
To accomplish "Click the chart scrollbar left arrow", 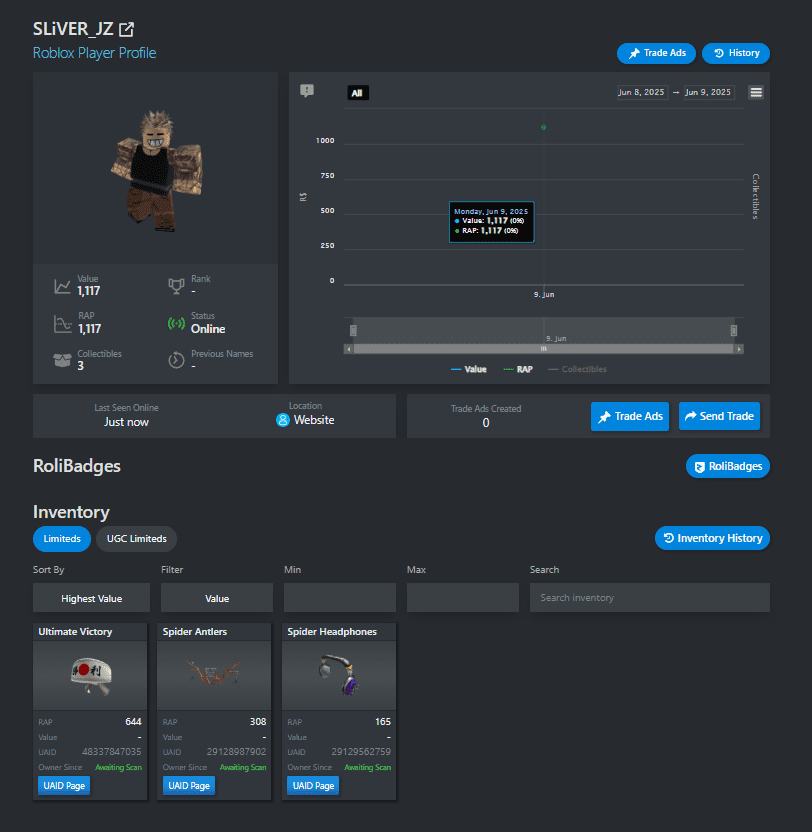I will pos(349,349).
